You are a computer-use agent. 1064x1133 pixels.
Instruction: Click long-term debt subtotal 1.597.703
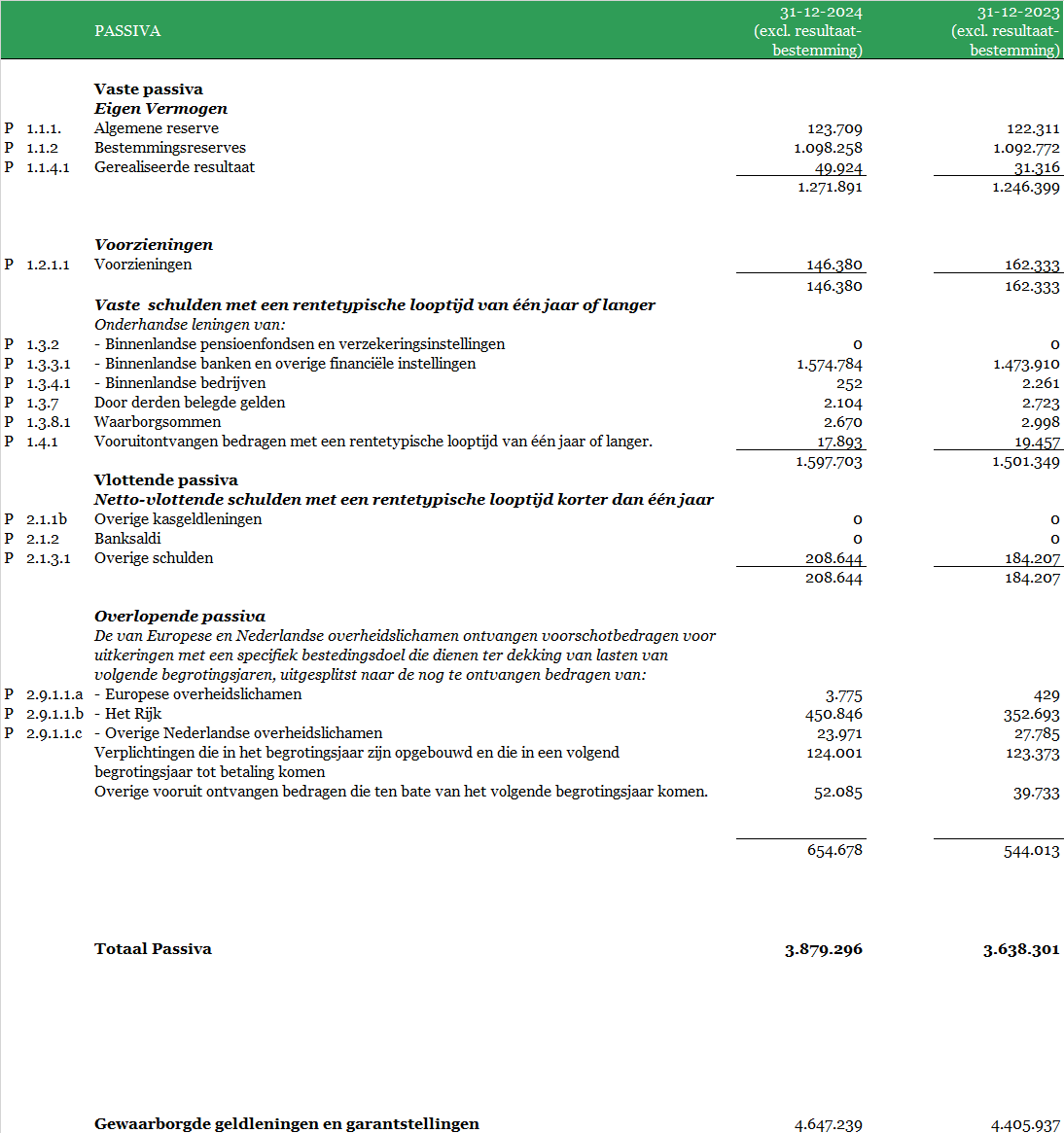[829, 462]
